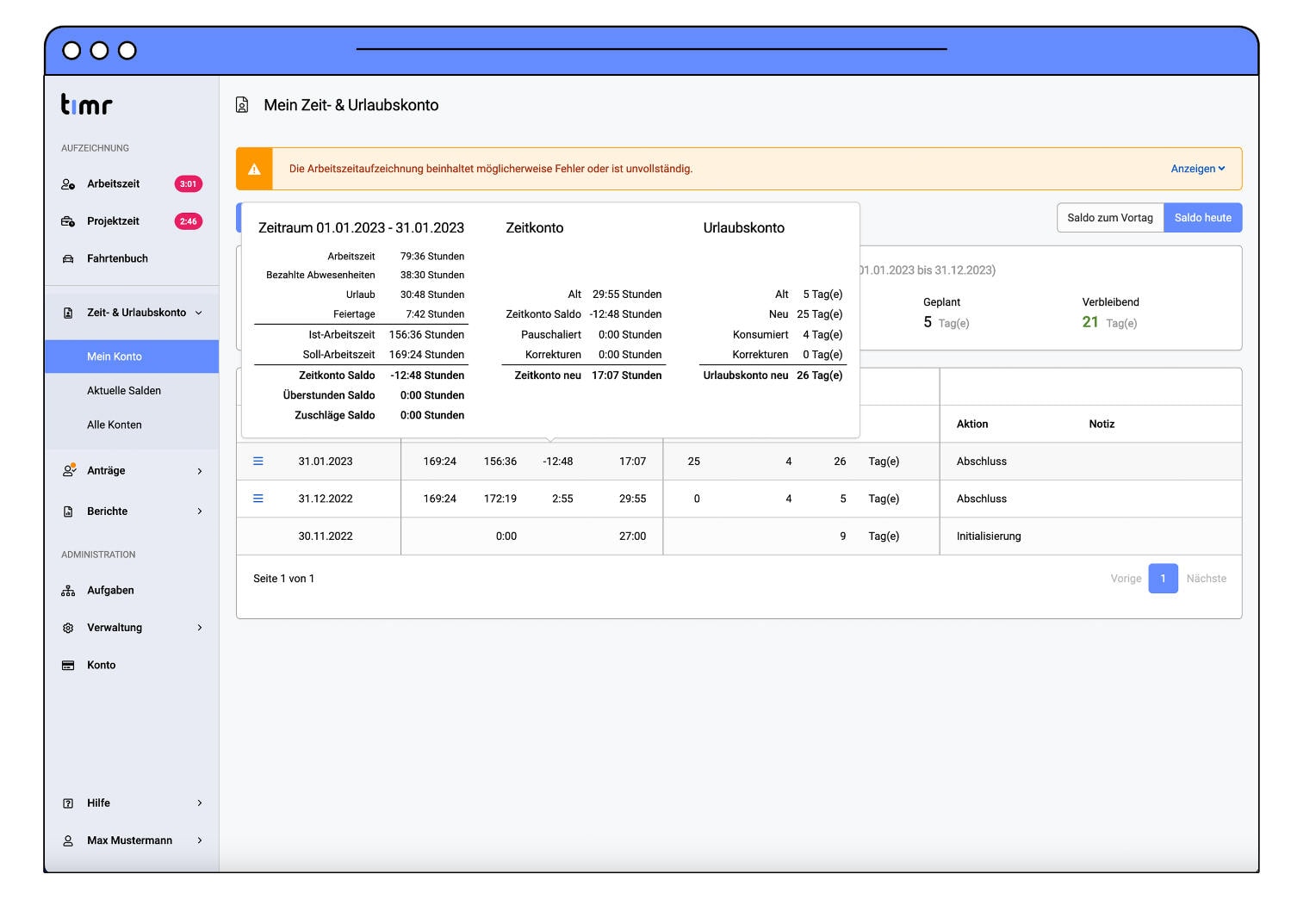The height and width of the screenshot is (924, 1291).
Task: Click the Hilfe question mark icon
Action: pyautogui.click(x=68, y=803)
